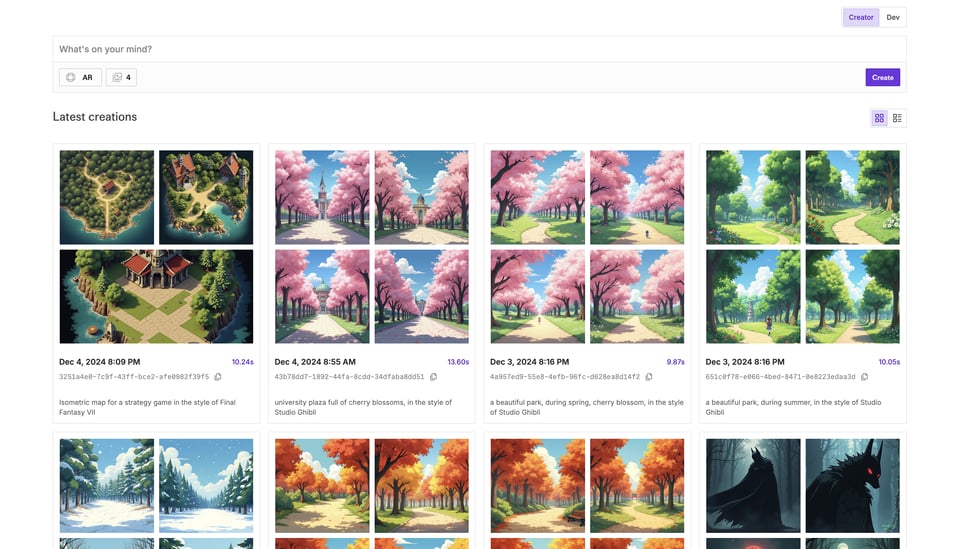Open the image count selector showing 4
960x549 pixels.
121,77
